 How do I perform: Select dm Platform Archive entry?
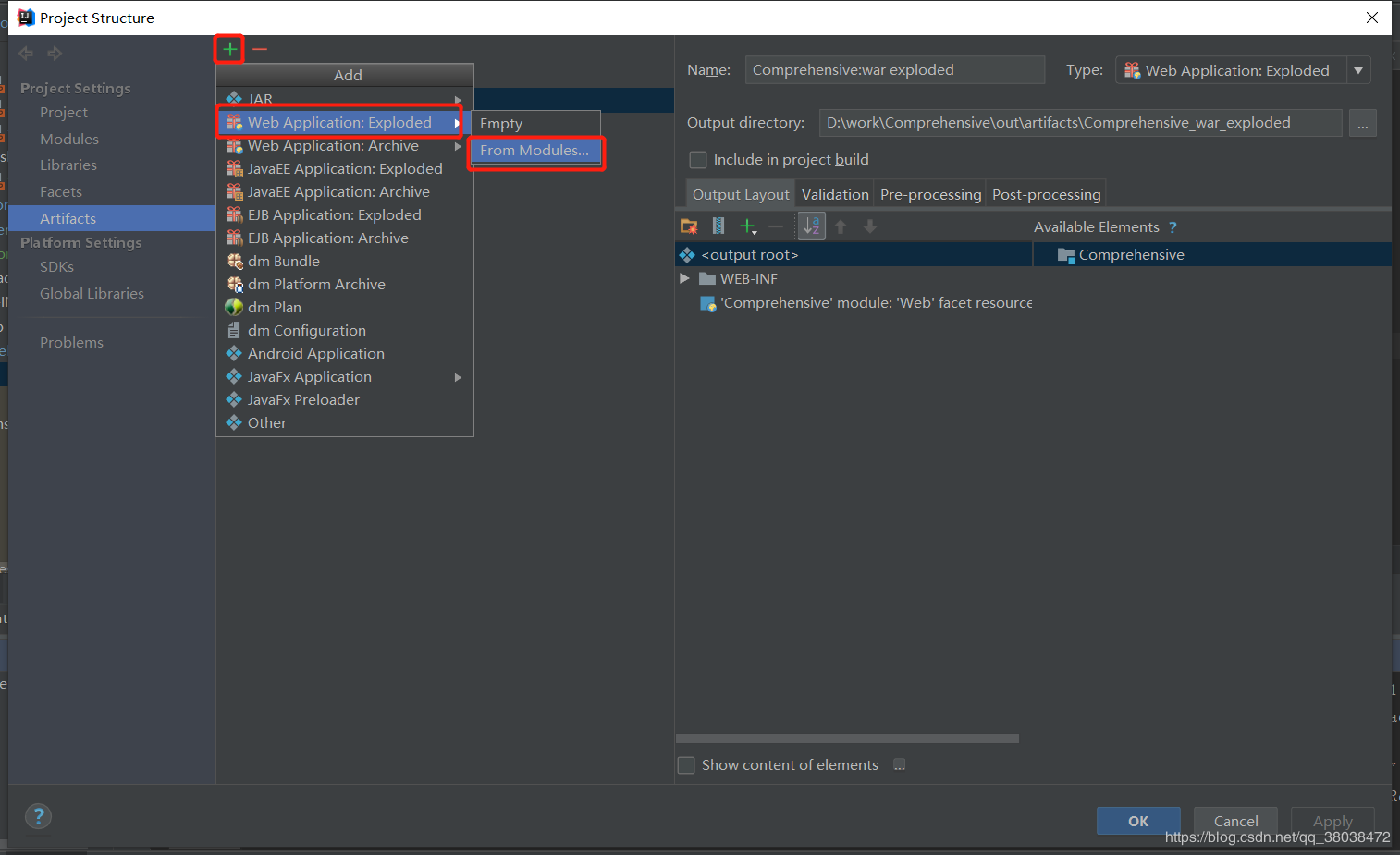pos(345,284)
